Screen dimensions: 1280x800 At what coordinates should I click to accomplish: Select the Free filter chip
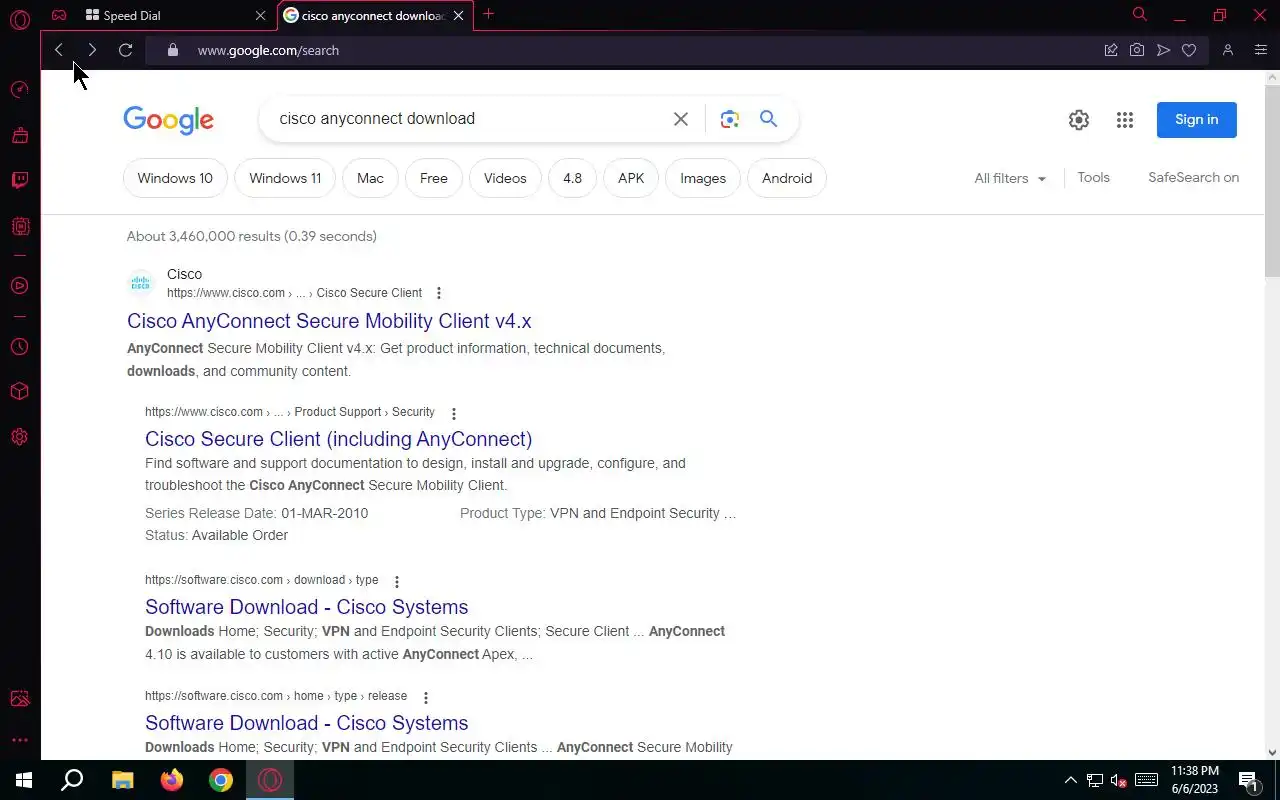pyautogui.click(x=434, y=178)
